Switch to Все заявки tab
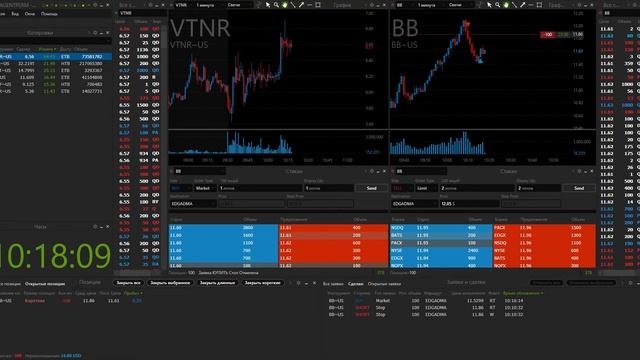640x360 pixels. pyautogui.click(x=333, y=284)
